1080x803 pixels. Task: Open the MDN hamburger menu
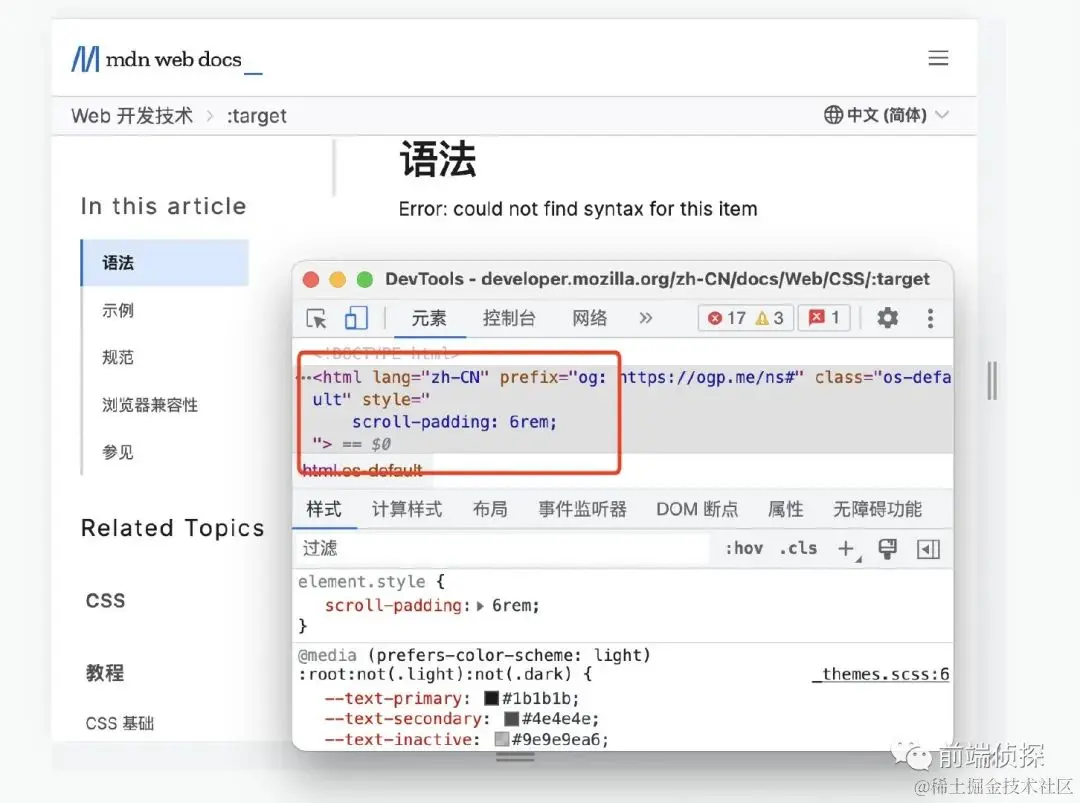[938, 58]
